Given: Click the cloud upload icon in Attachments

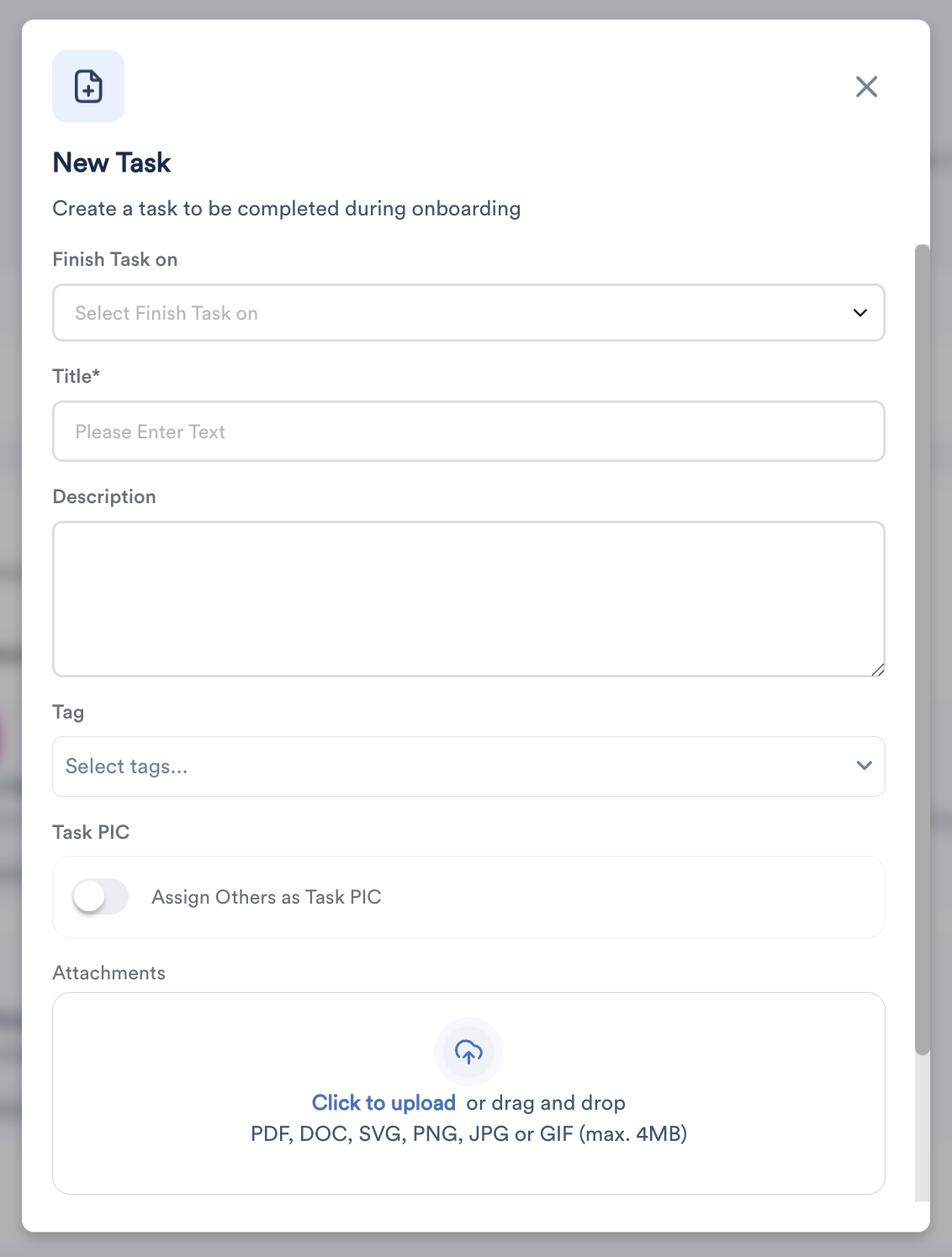Looking at the screenshot, I should coord(468,1052).
